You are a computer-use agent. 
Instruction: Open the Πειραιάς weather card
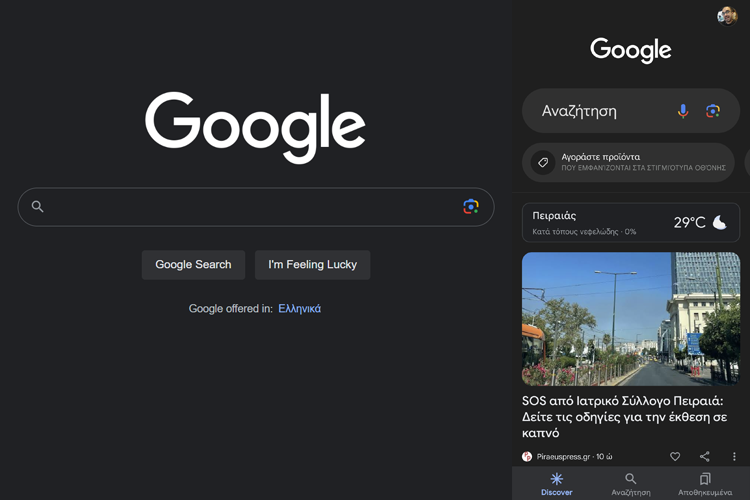630,223
